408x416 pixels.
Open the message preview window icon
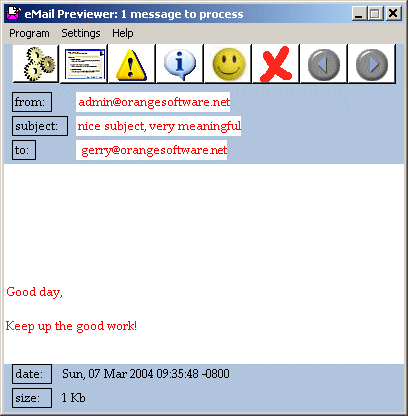click(x=84, y=63)
